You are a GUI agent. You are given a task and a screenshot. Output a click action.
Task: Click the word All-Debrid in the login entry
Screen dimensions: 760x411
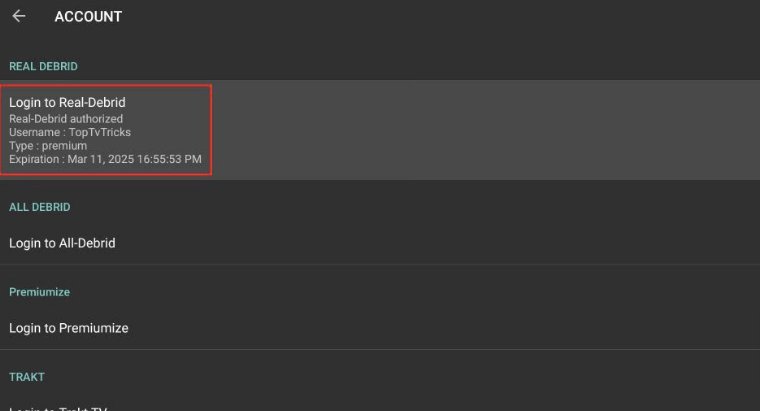(x=87, y=243)
